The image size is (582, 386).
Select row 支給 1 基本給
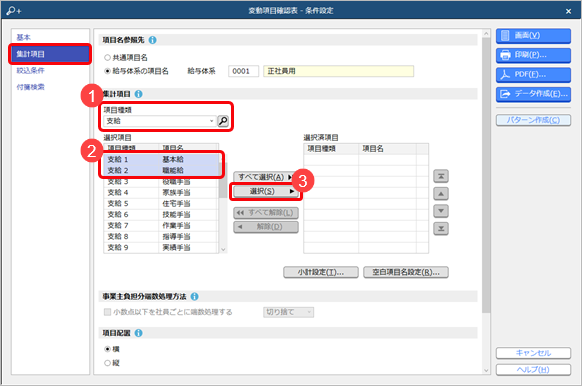pyautogui.click(x=161, y=159)
